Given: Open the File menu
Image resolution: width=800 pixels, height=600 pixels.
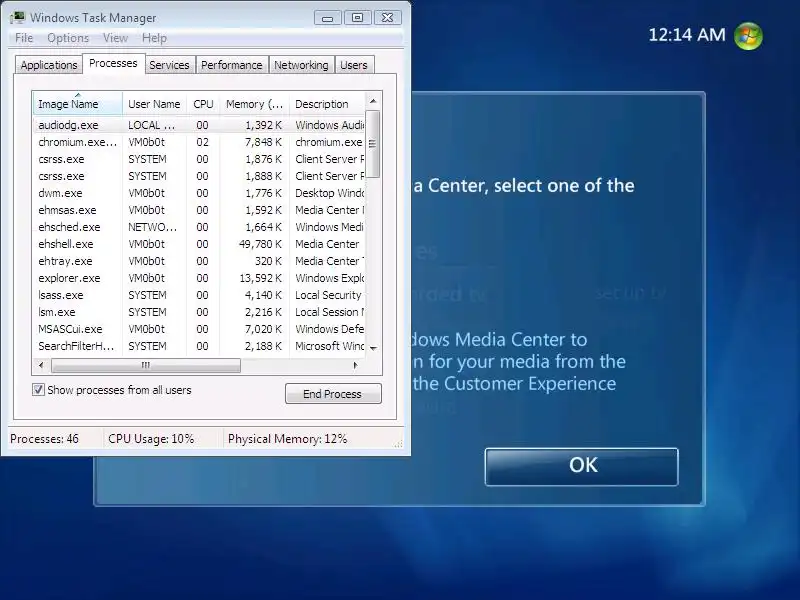Looking at the screenshot, I should [x=24, y=38].
